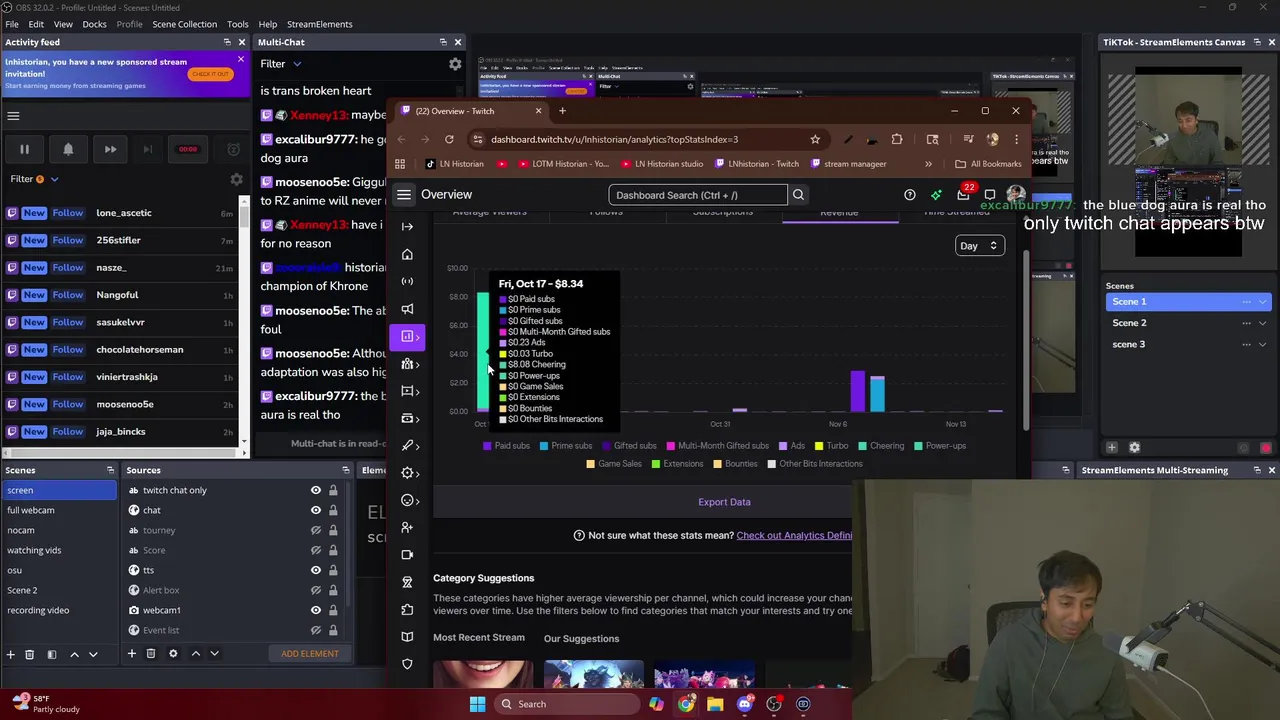Pause alerts in Activity feed

click(24, 149)
